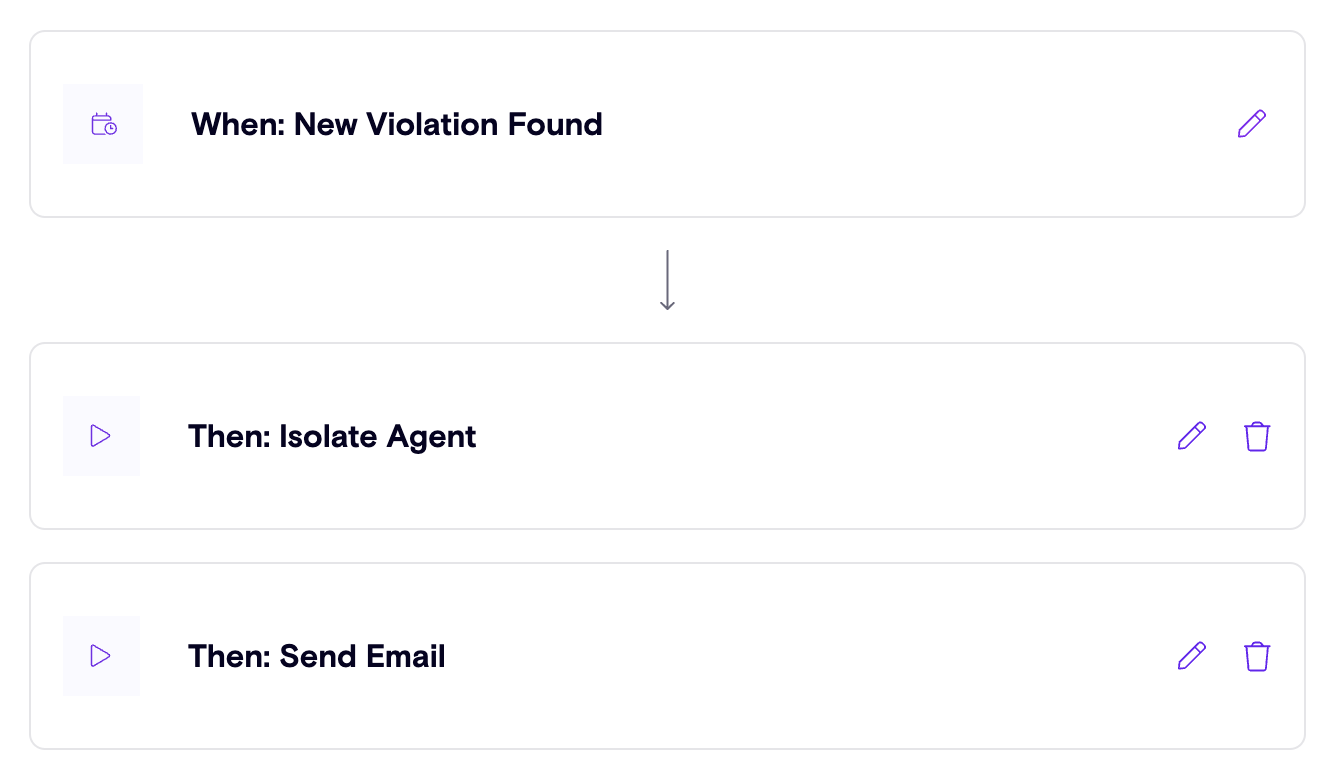Click the play icon beside Send Email

(100, 656)
